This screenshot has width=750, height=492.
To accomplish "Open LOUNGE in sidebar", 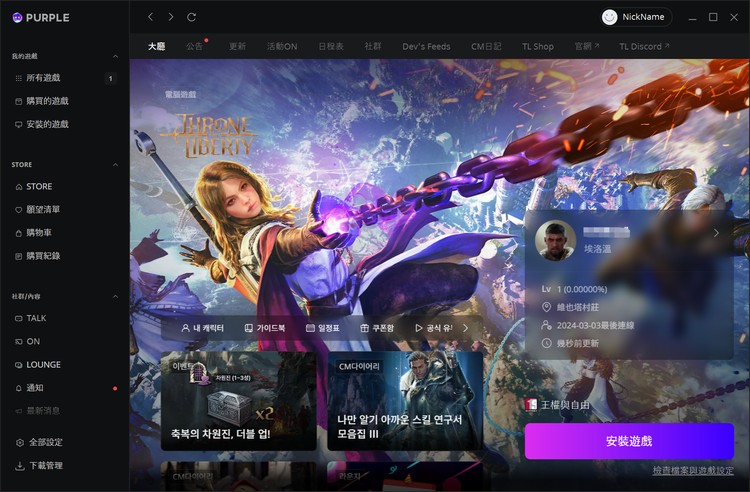I will [38, 365].
